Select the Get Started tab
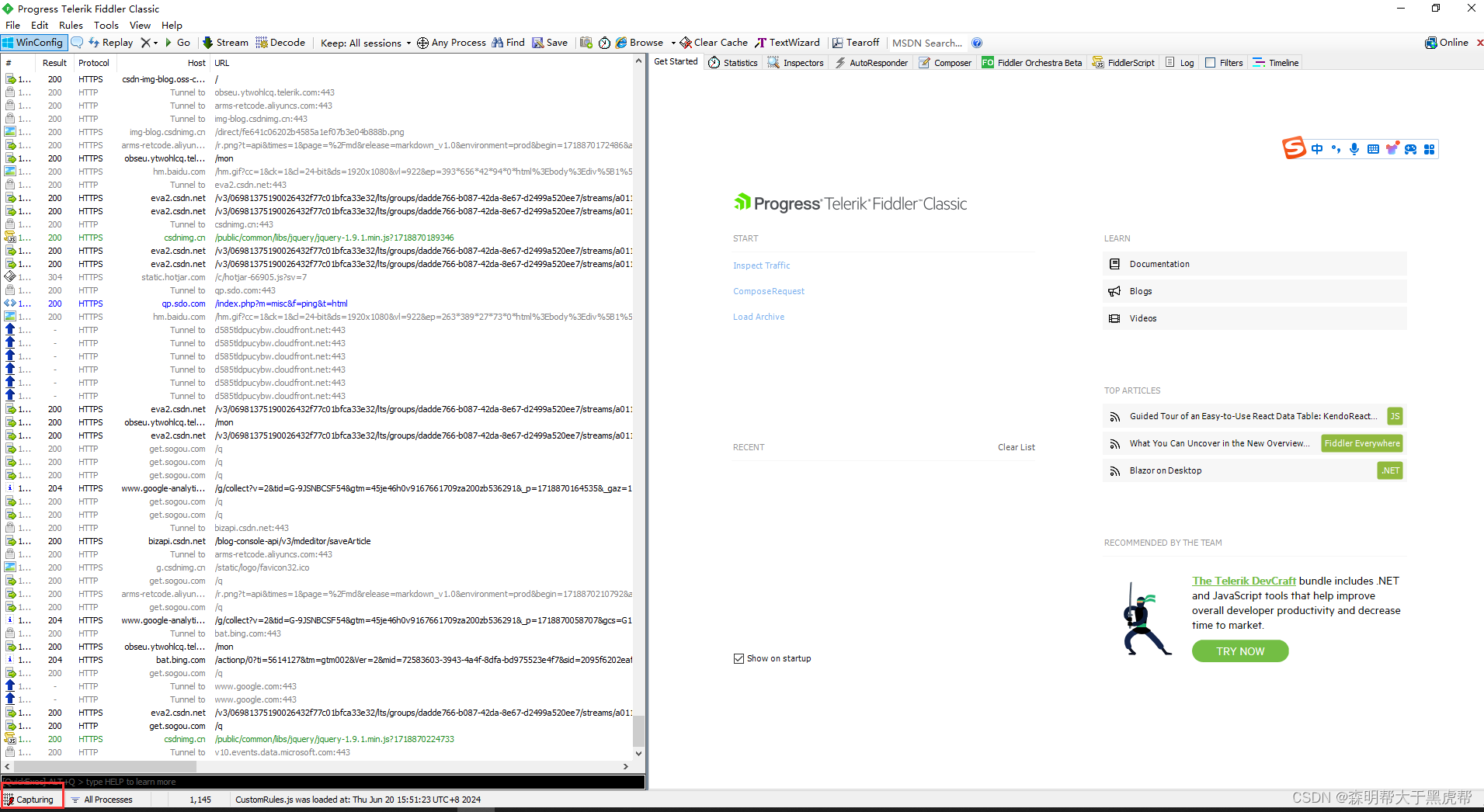 pyautogui.click(x=676, y=62)
